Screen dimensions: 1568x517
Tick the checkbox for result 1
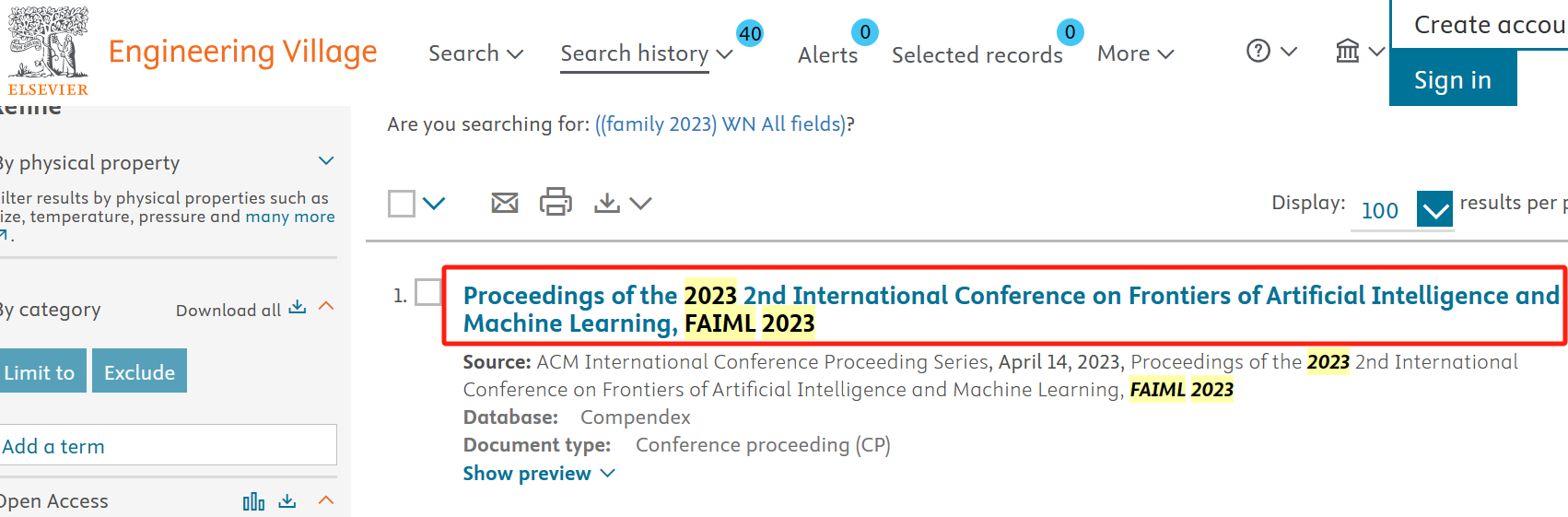pyautogui.click(x=428, y=292)
